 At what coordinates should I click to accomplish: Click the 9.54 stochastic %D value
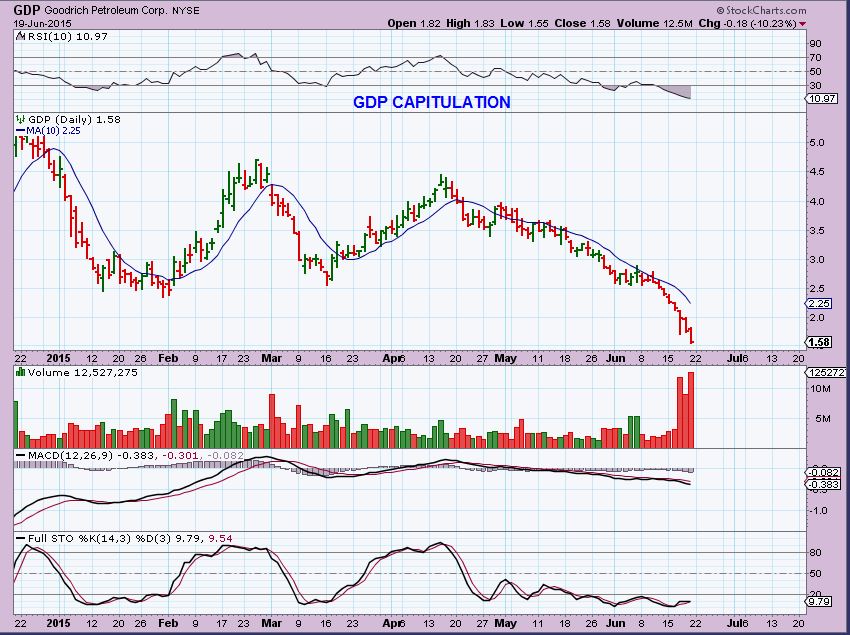pos(220,538)
